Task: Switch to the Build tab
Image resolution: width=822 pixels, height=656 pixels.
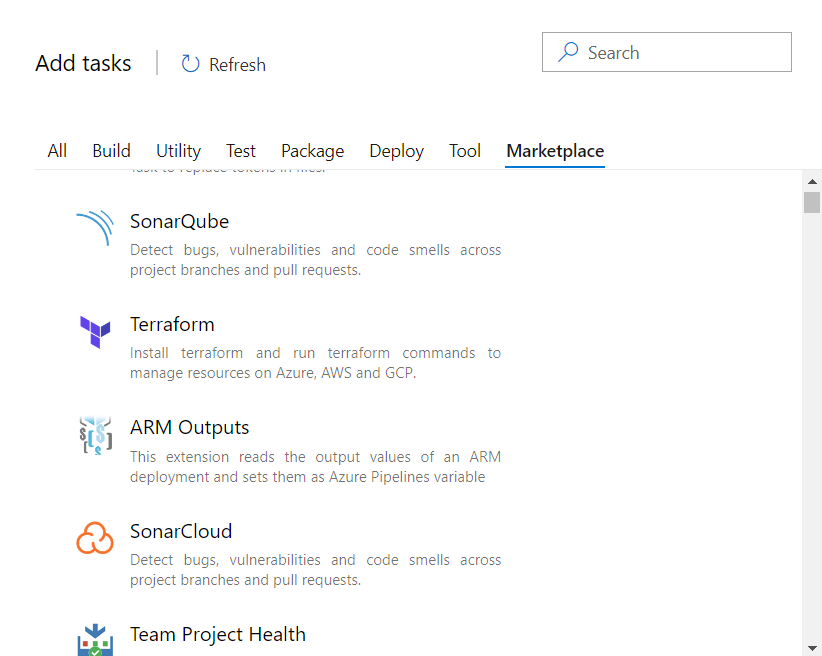Action: (x=112, y=151)
